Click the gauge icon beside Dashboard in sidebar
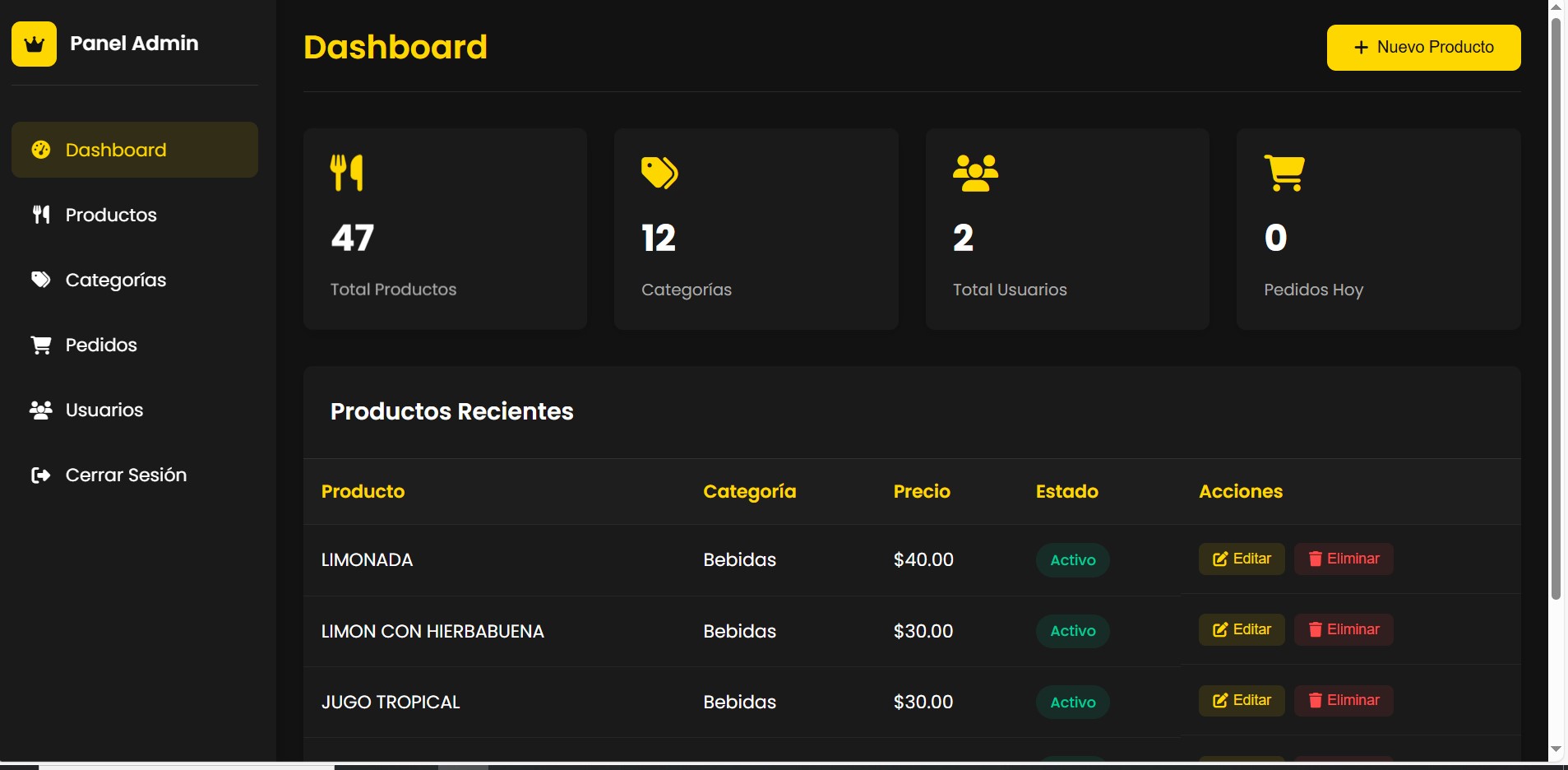Screen dimensions: 1568x770 point(40,150)
